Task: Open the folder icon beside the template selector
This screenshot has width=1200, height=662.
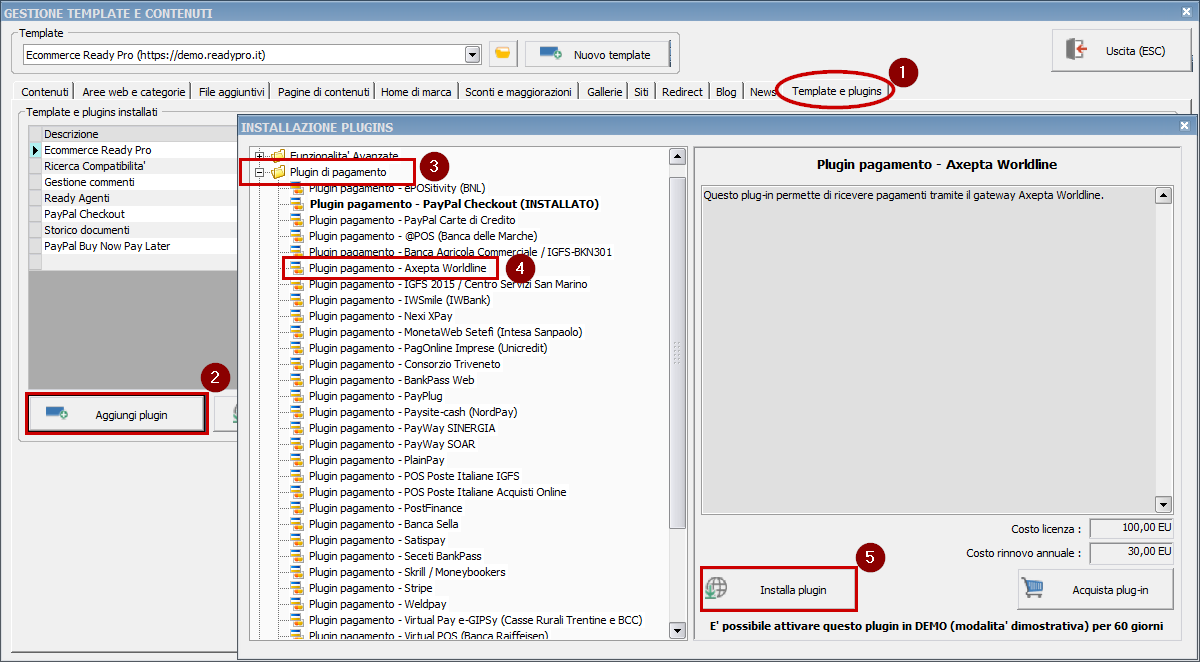Action: [x=501, y=54]
